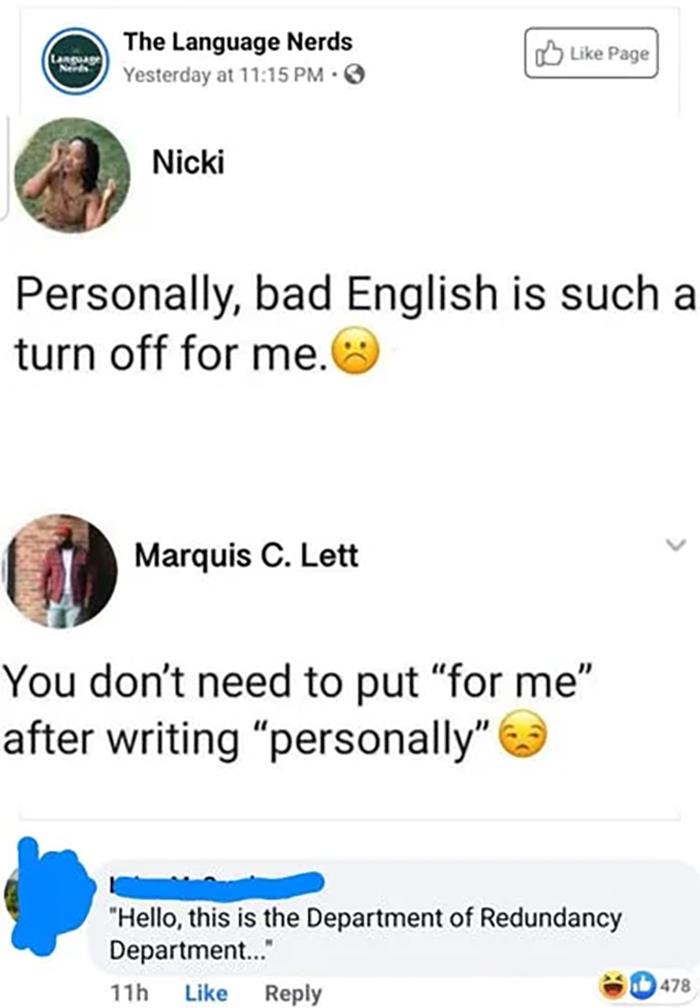
Task: Open the Yesterday at 11:15 PM timestamp
Action: coord(224,75)
